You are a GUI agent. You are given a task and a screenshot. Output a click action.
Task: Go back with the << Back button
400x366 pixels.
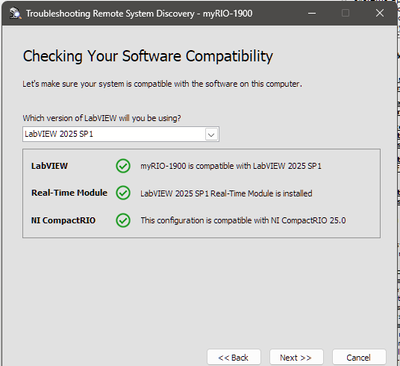(x=233, y=357)
